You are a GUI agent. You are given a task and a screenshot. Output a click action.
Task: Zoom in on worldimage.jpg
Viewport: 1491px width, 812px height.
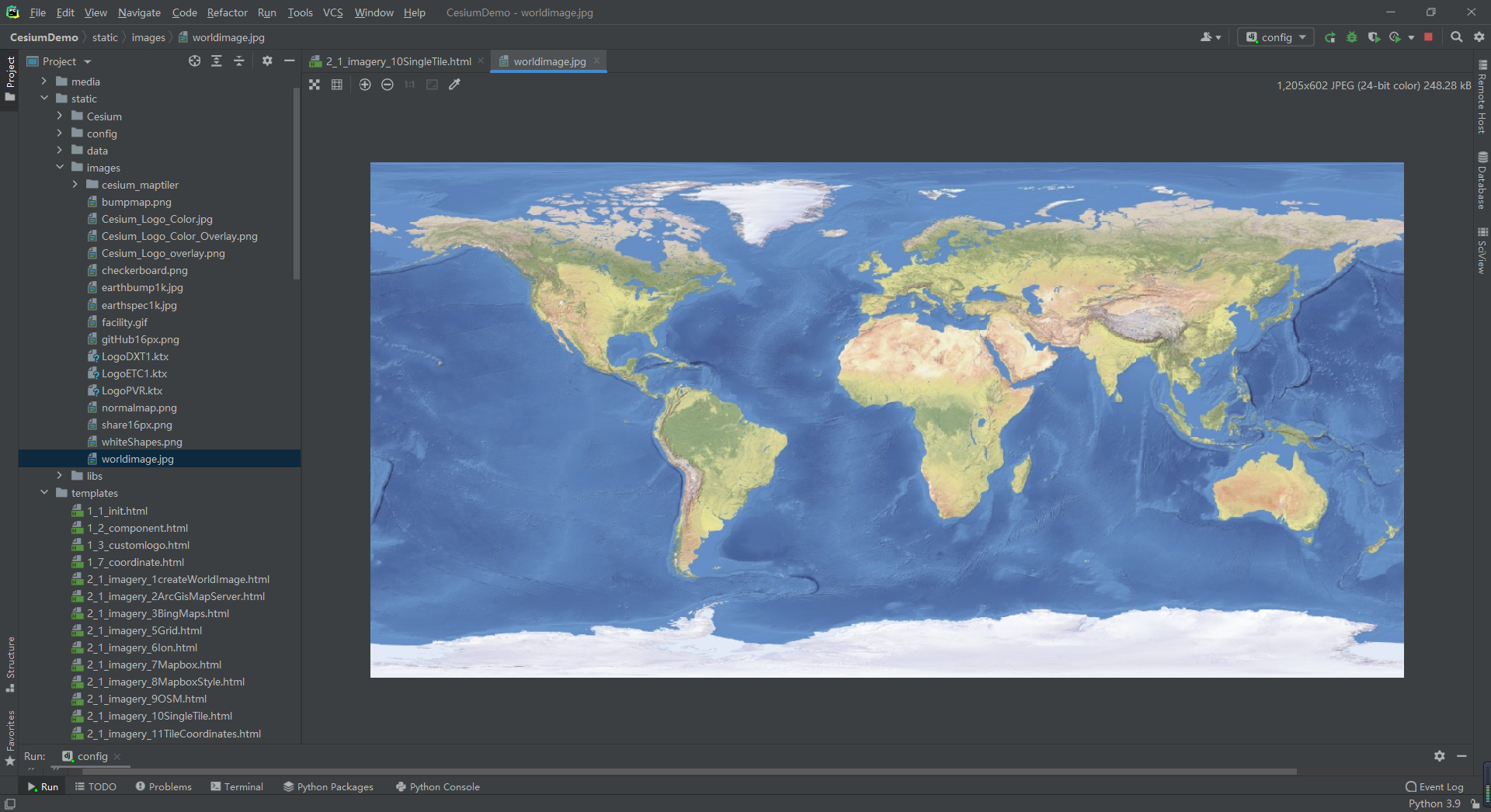coord(365,85)
